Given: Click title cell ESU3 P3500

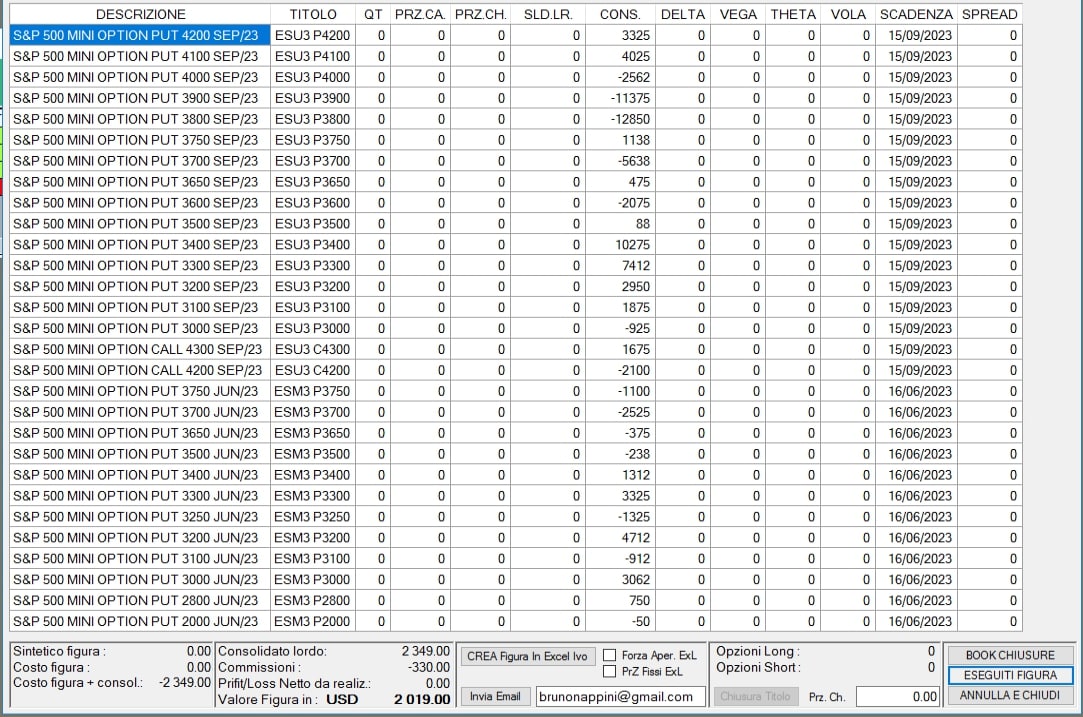Looking at the screenshot, I should point(313,224).
